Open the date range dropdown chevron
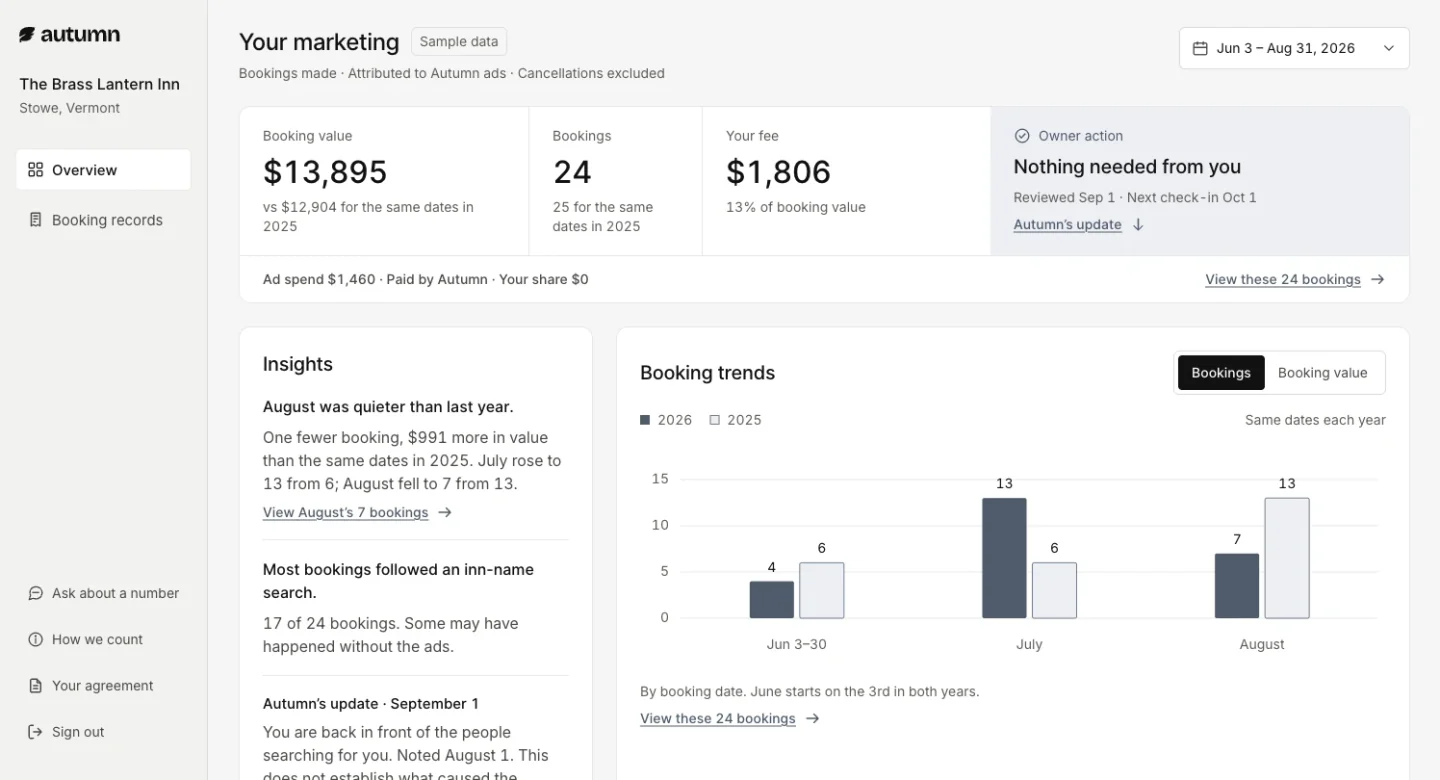This screenshot has height=780, width=1440. coord(1389,48)
